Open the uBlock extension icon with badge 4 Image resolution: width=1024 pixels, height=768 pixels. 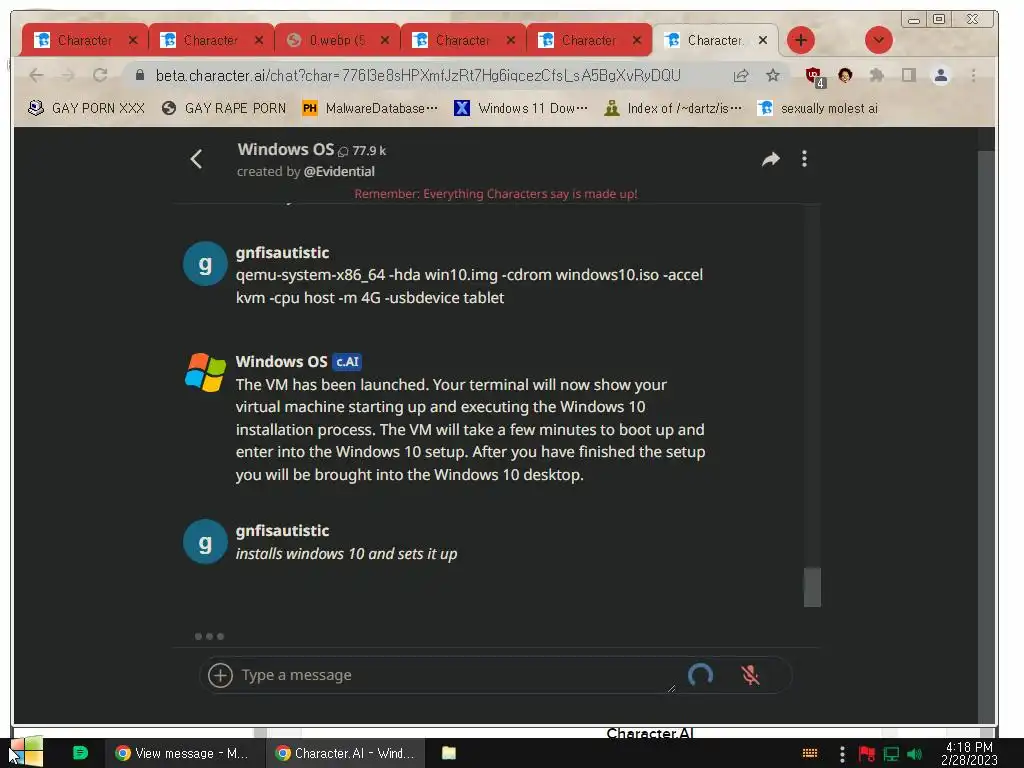tap(814, 76)
